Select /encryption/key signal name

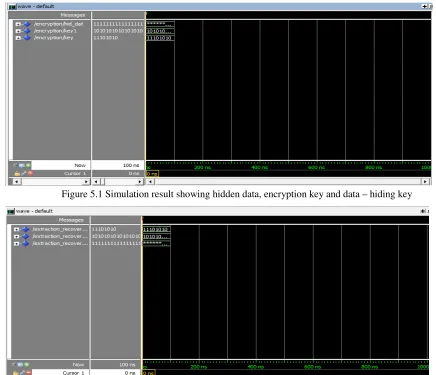click(53, 38)
